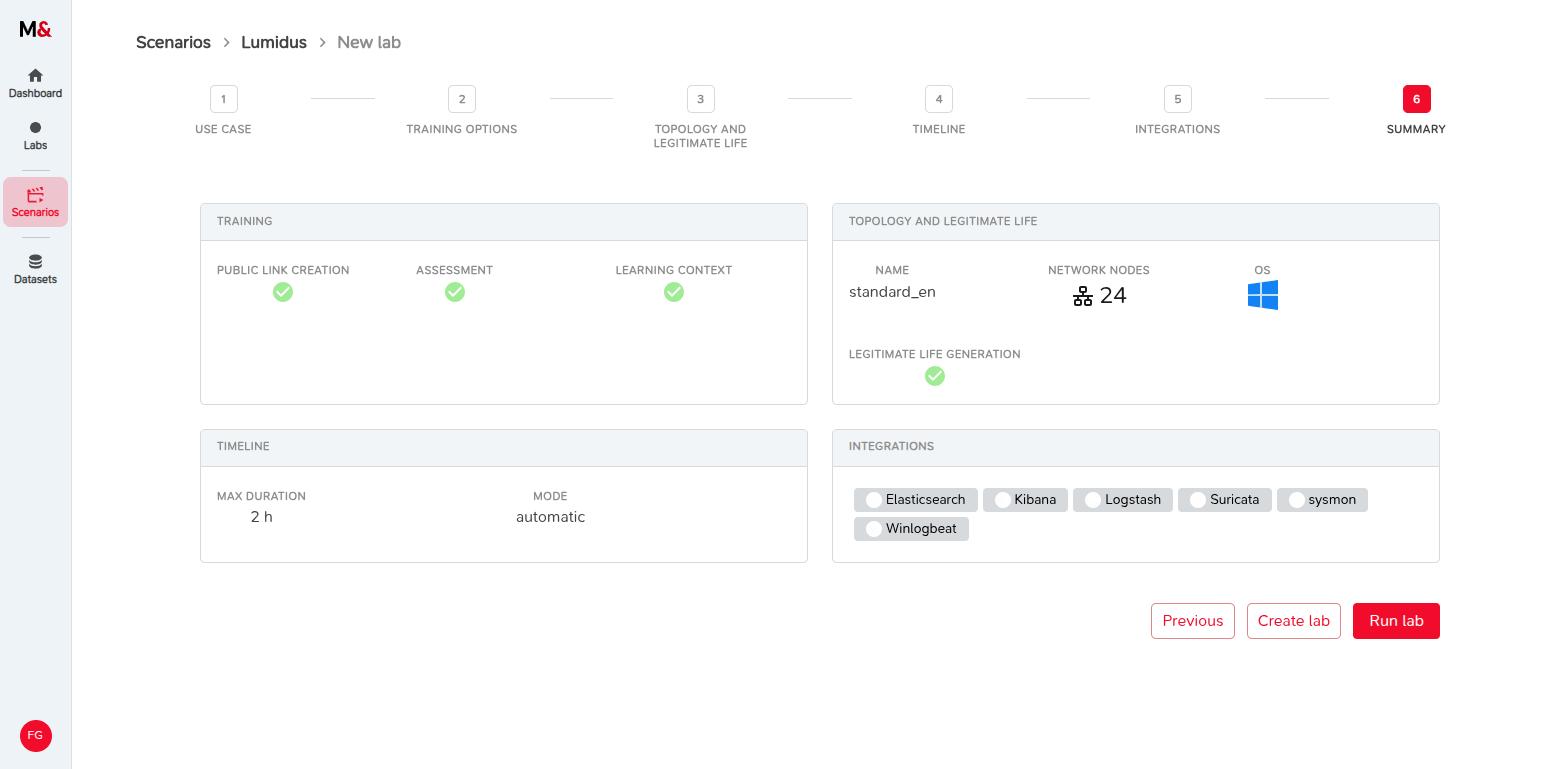Click the automatic mode value
The width and height of the screenshot is (1568, 769).
coord(550,517)
